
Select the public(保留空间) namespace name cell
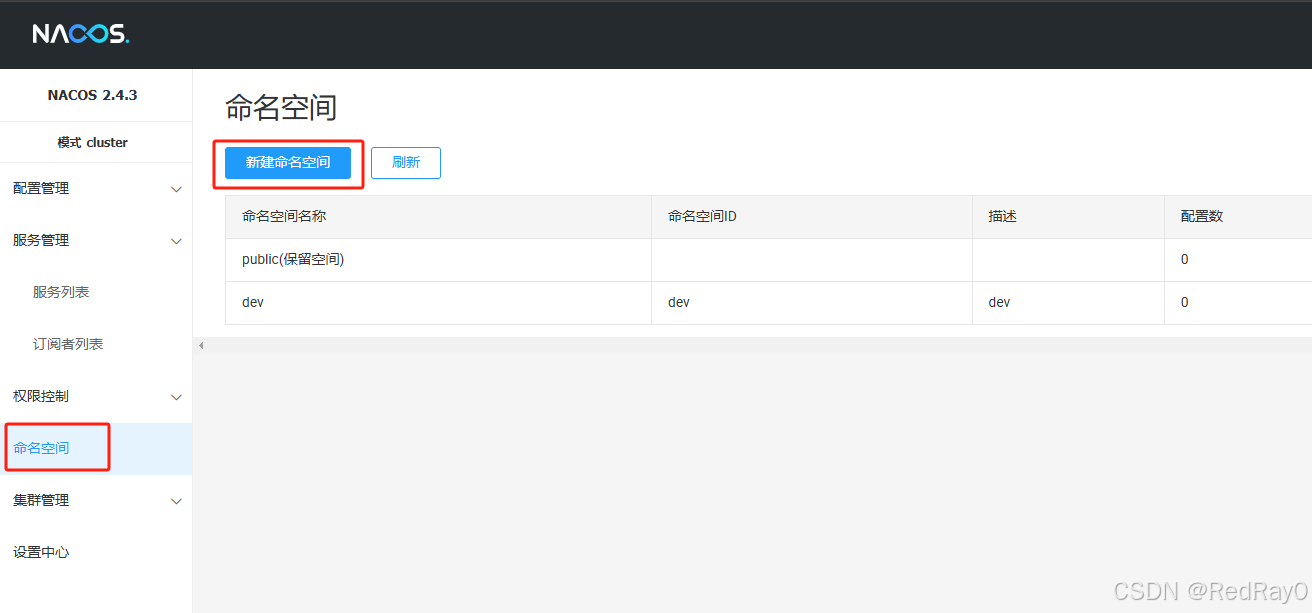(x=438, y=260)
